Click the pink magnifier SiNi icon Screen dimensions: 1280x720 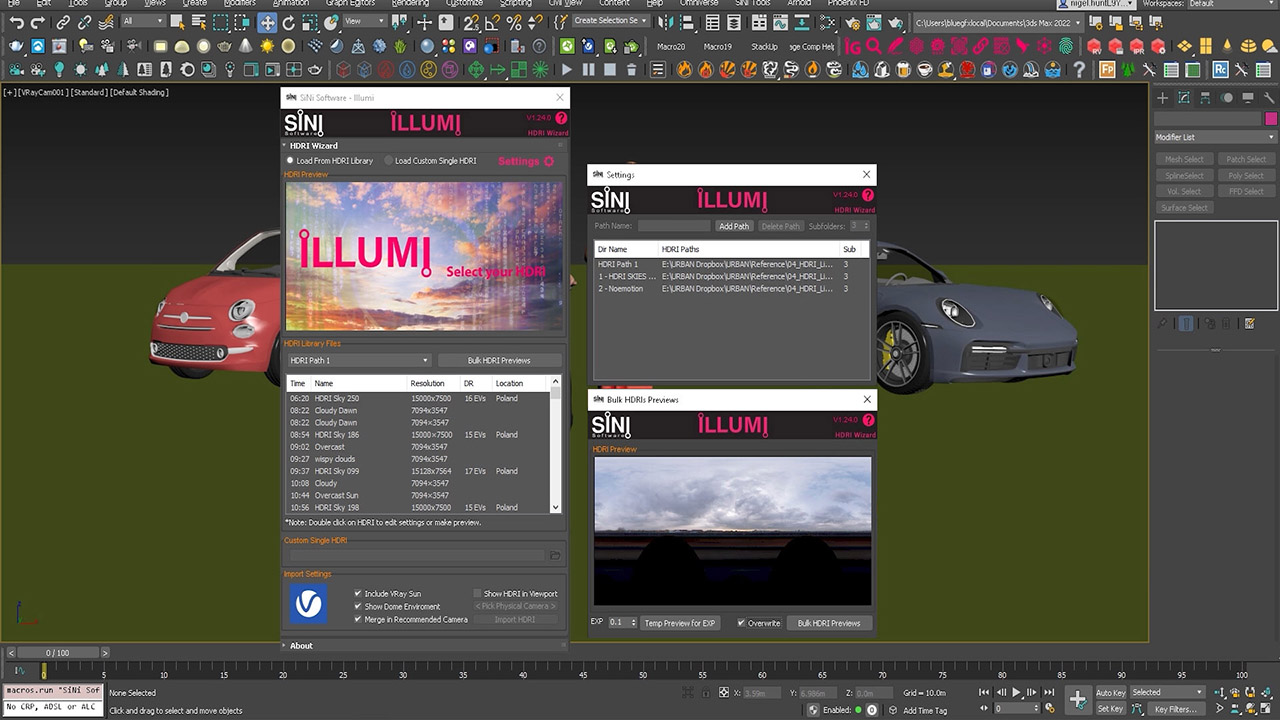[874, 46]
